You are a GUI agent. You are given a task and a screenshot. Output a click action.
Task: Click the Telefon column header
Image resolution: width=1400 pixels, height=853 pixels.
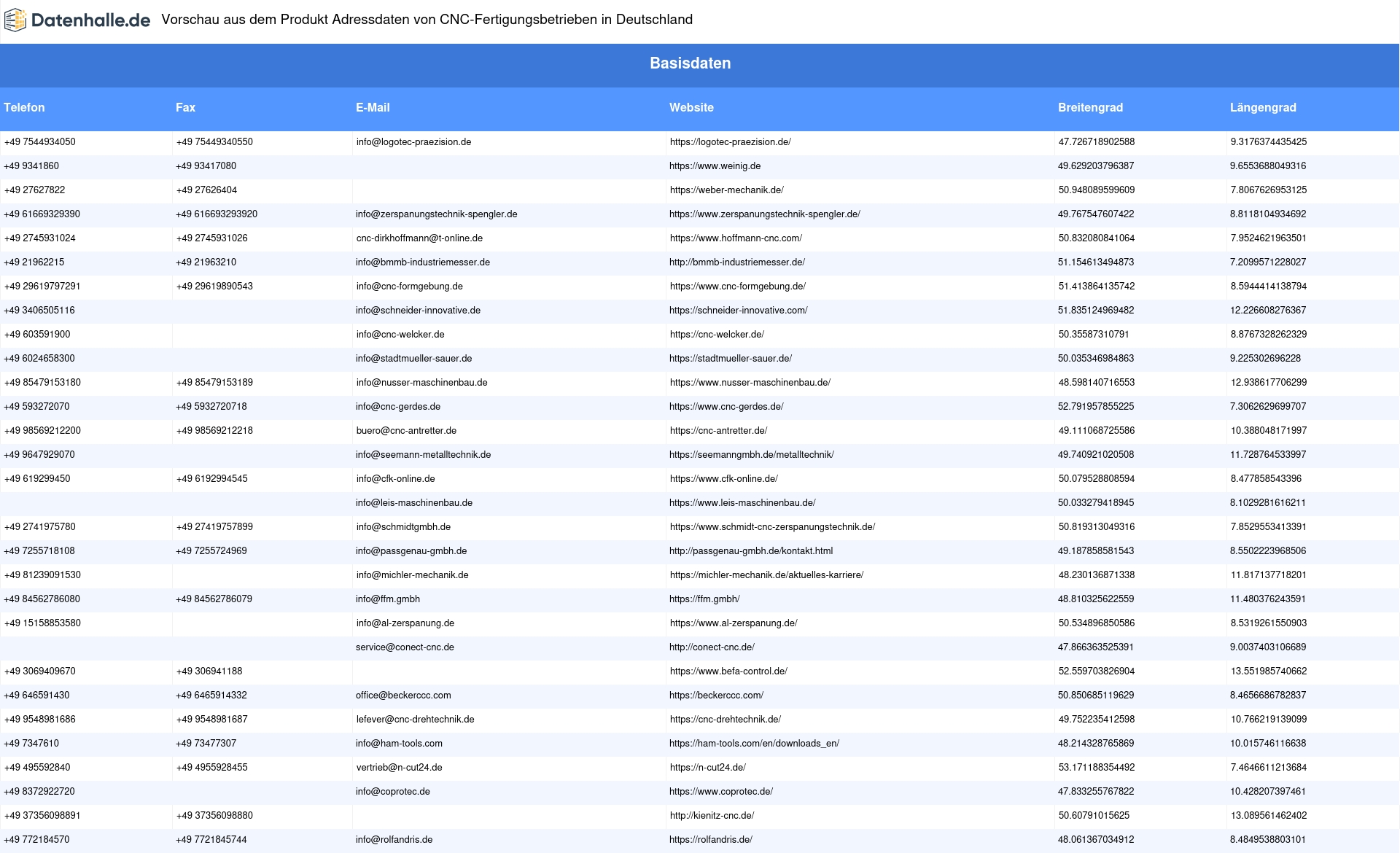point(24,108)
